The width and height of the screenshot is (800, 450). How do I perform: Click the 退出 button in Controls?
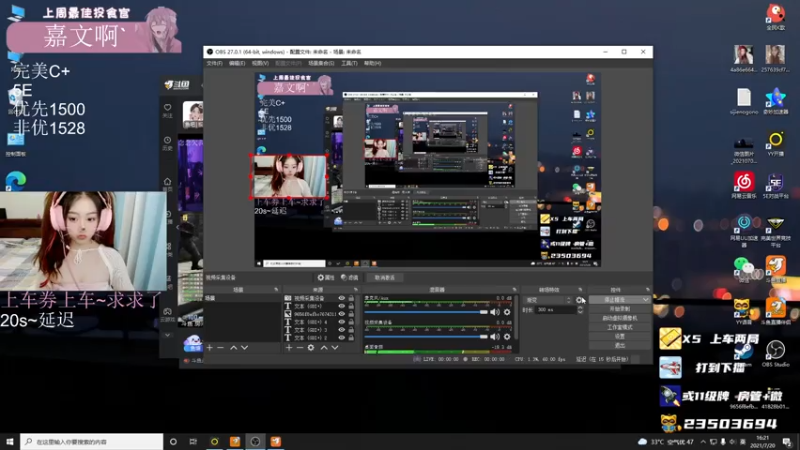click(619, 345)
